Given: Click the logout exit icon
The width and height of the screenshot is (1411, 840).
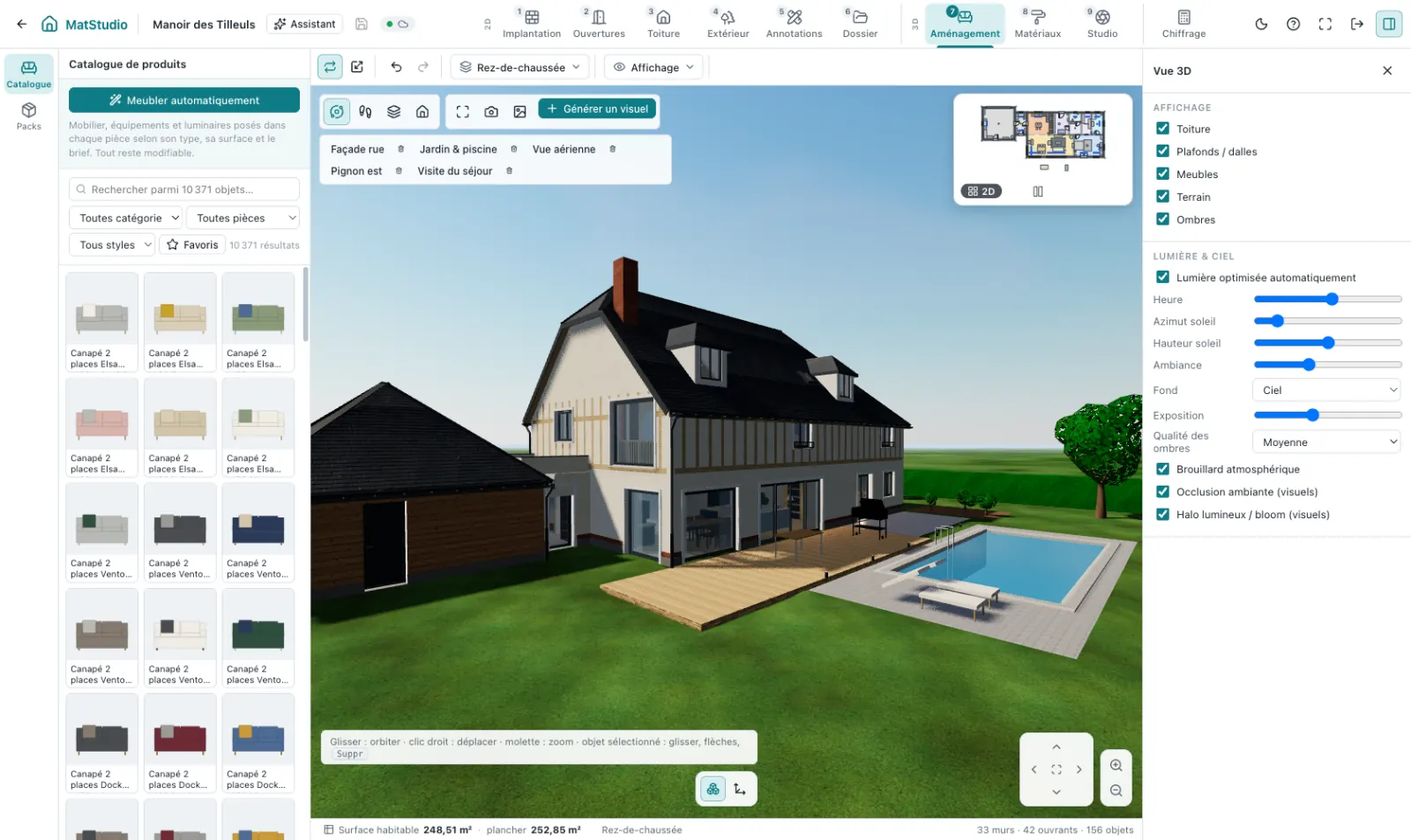Looking at the screenshot, I should click(1357, 24).
